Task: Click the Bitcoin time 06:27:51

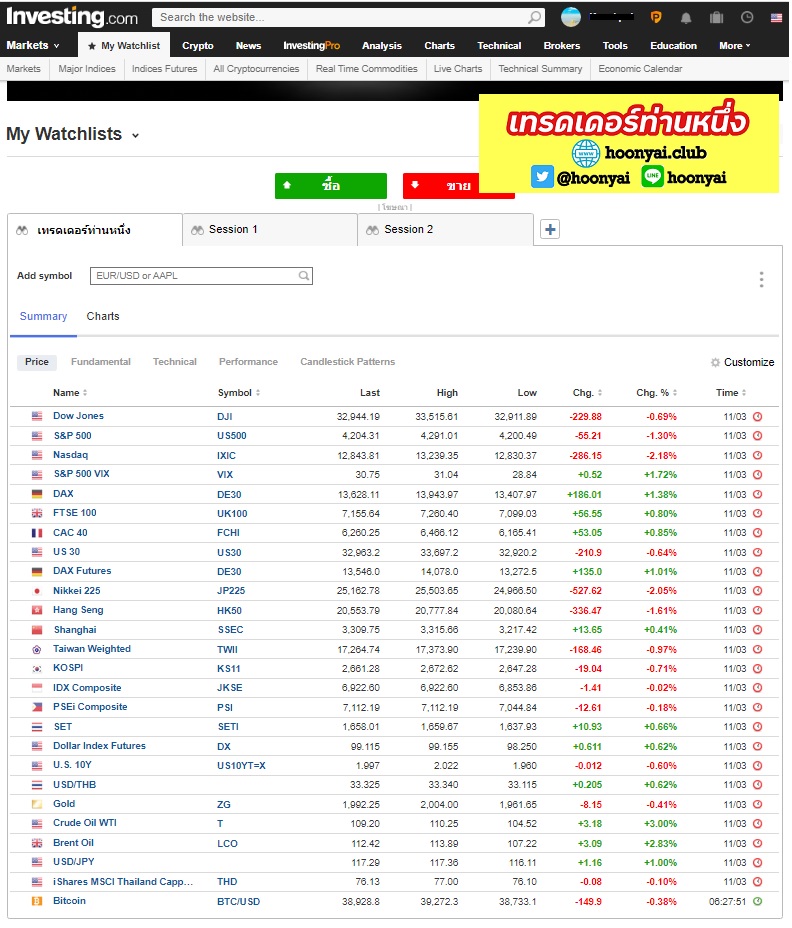Action: tap(727, 902)
